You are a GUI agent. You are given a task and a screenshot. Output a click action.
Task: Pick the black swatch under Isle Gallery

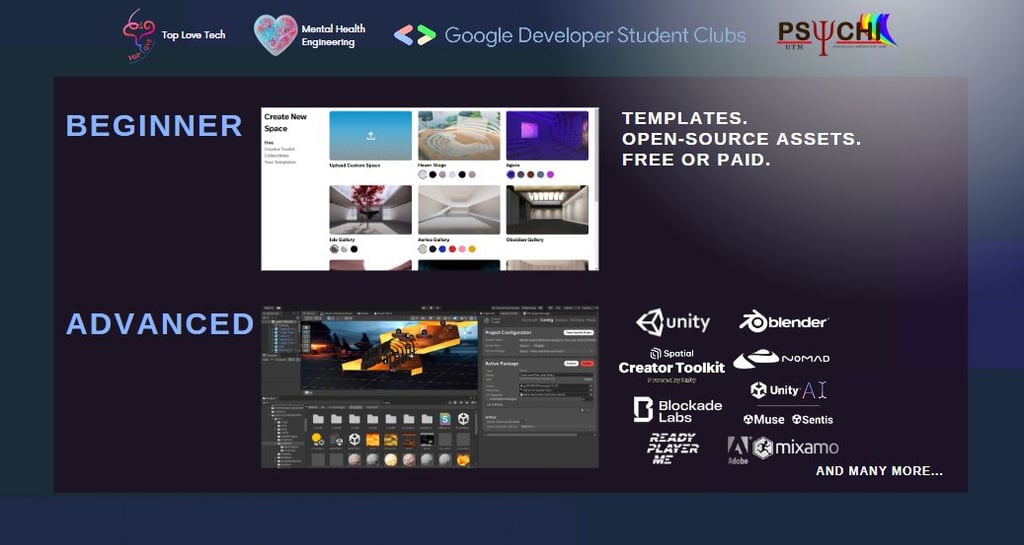pos(354,249)
